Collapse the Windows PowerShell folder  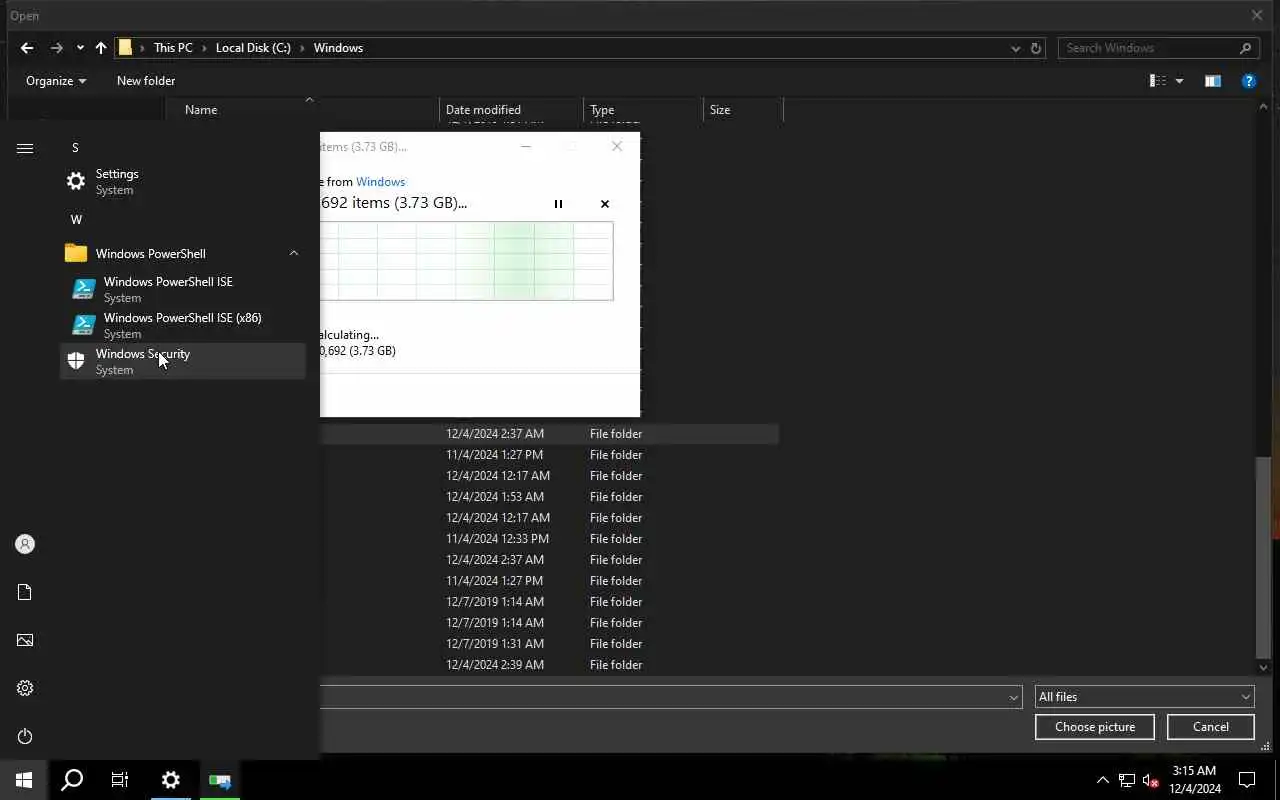coord(294,253)
